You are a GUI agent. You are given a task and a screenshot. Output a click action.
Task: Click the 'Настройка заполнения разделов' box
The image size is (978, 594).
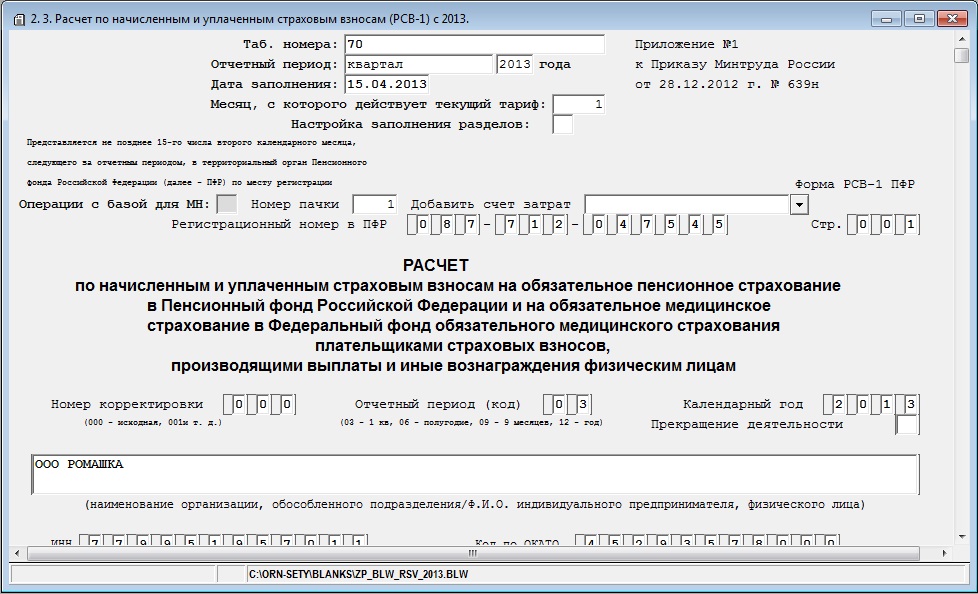[562, 124]
